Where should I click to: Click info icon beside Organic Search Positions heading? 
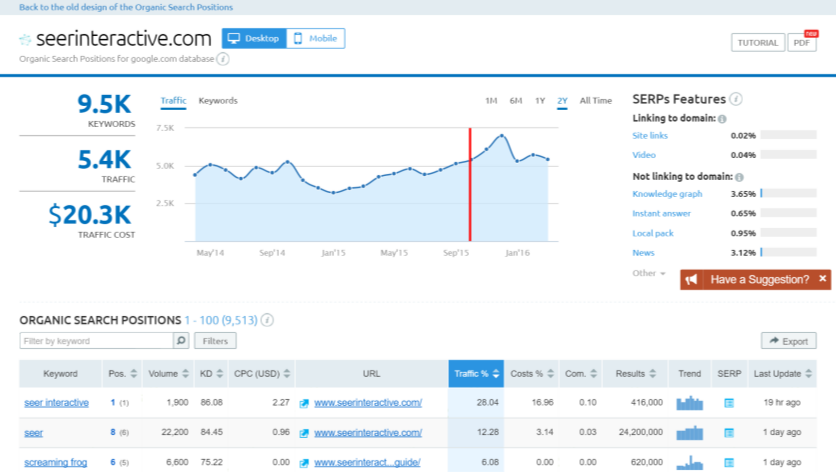coord(267,321)
